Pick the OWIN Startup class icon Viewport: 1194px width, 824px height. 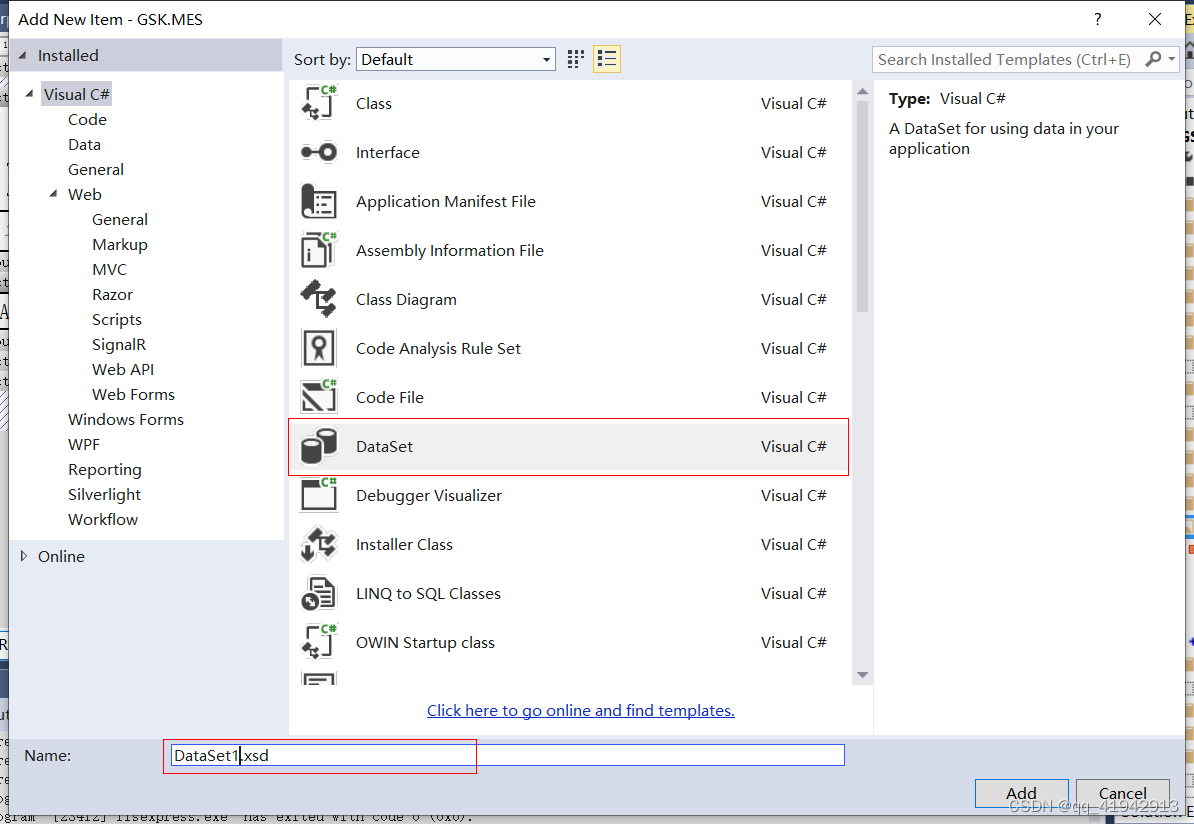click(318, 643)
